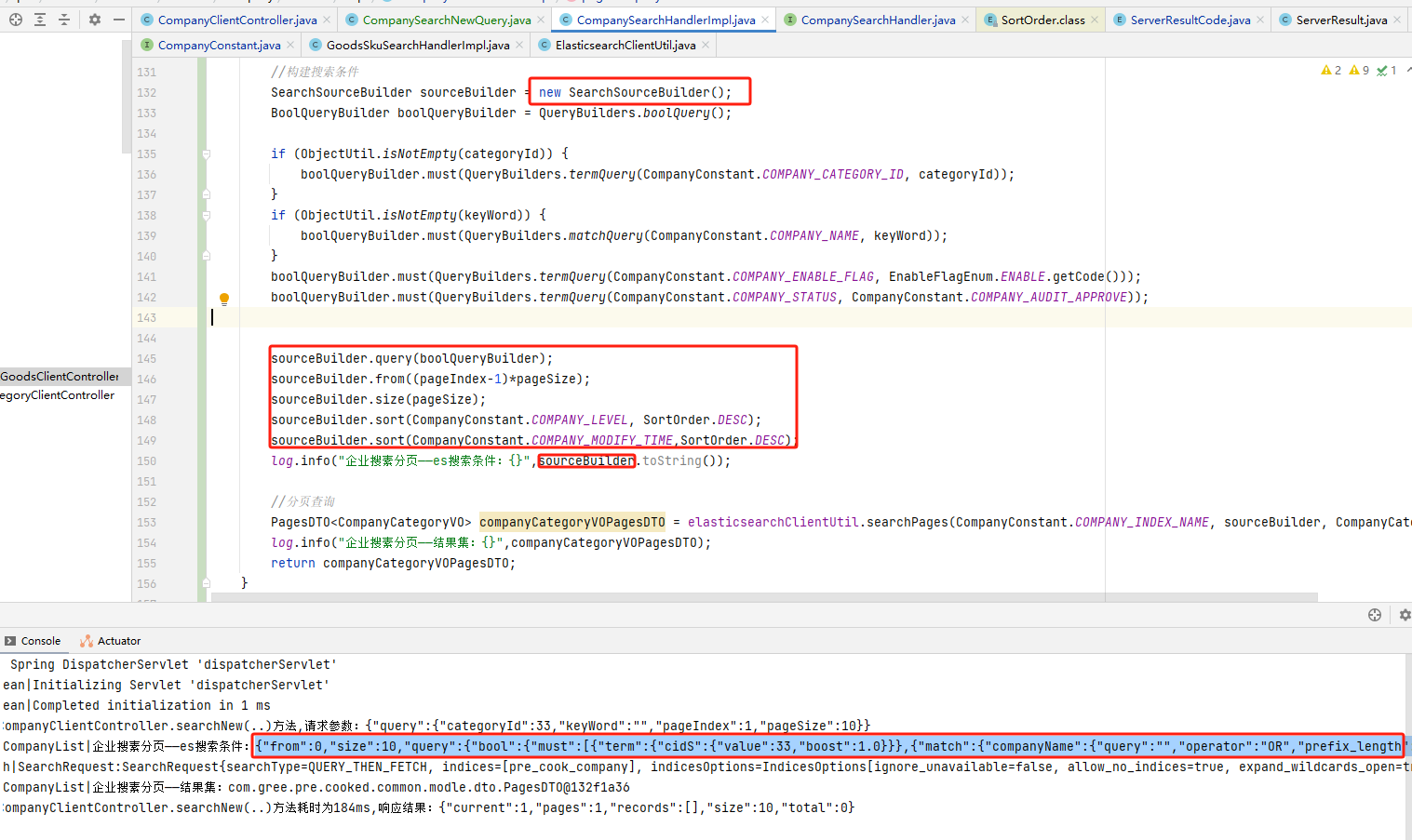
Task: Click the yellow intention lightbulb on line 142
Action: pyautogui.click(x=224, y=299)
